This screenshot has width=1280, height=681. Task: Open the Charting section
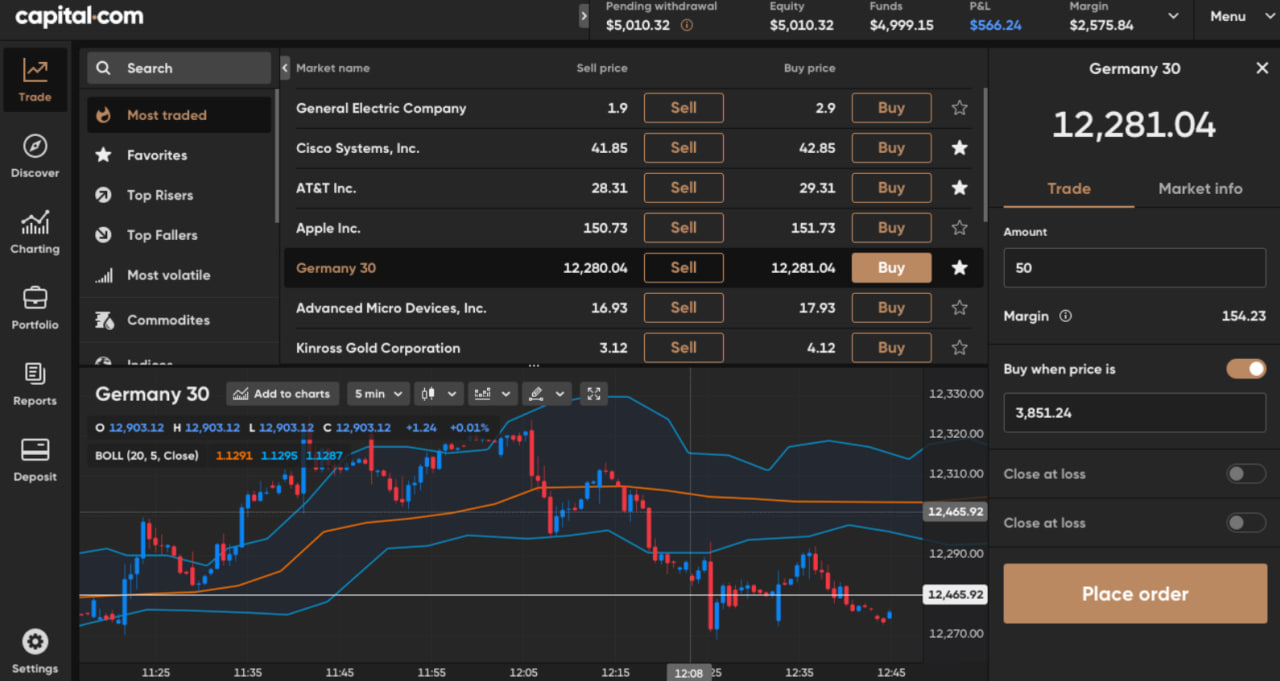point(35,232)
